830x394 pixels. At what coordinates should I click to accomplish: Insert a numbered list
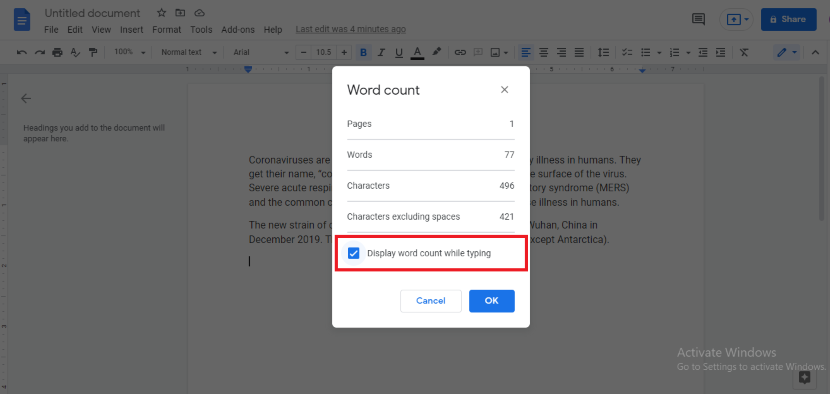(x=674, y=52)
